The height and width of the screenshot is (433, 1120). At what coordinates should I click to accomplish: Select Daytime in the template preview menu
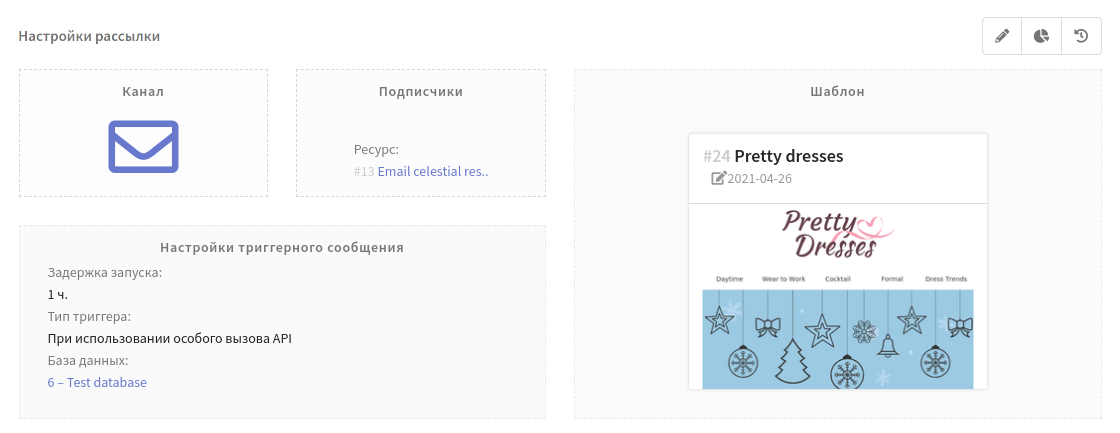point(729,279)
